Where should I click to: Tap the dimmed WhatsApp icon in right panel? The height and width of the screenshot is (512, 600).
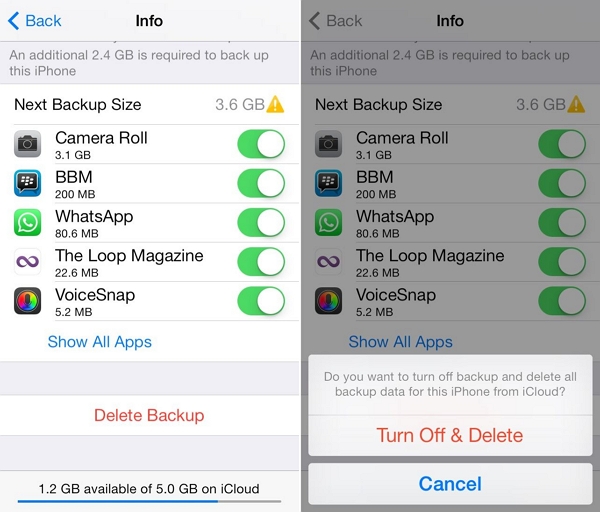[328, 222]
